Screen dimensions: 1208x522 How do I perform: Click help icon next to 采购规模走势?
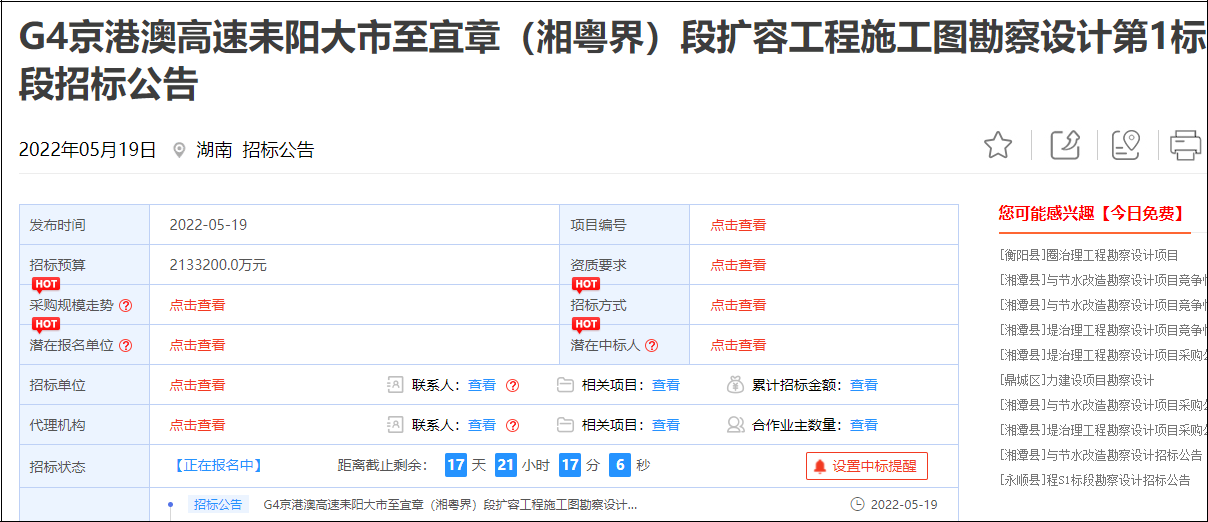point(126,305)
